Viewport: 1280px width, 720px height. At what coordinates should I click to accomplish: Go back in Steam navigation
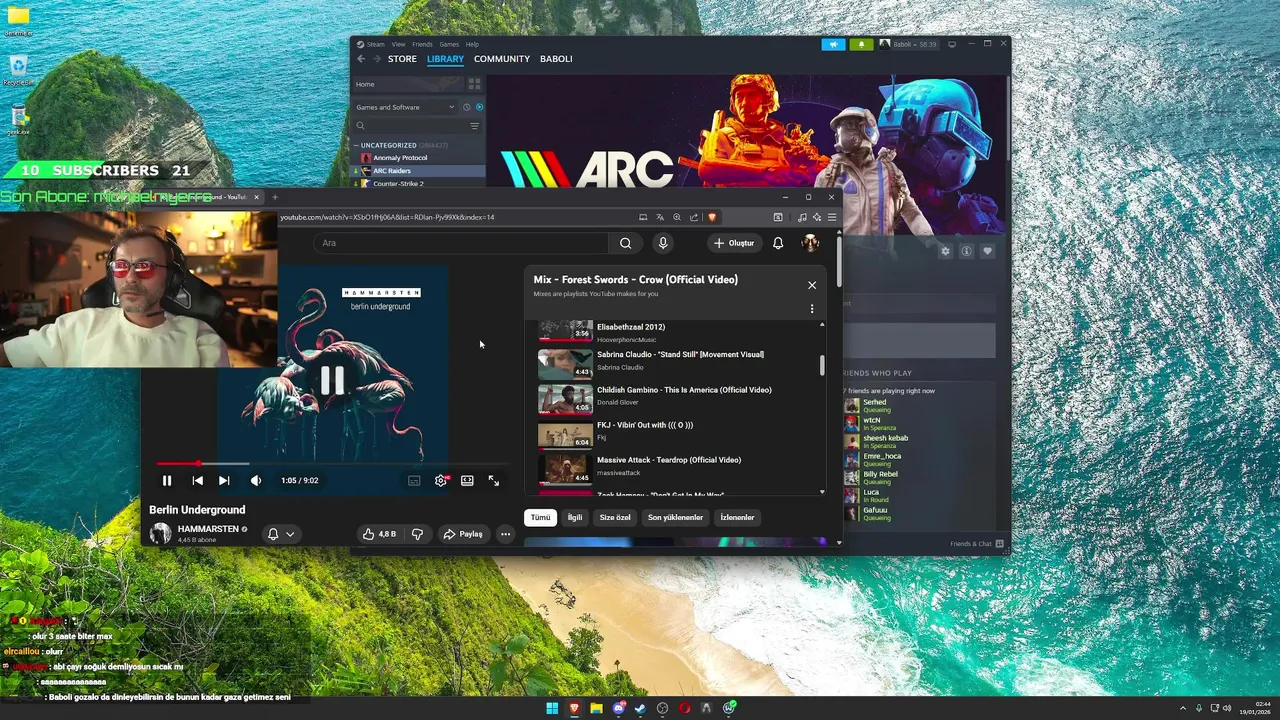pyautogui.click(x=361, y=59)
